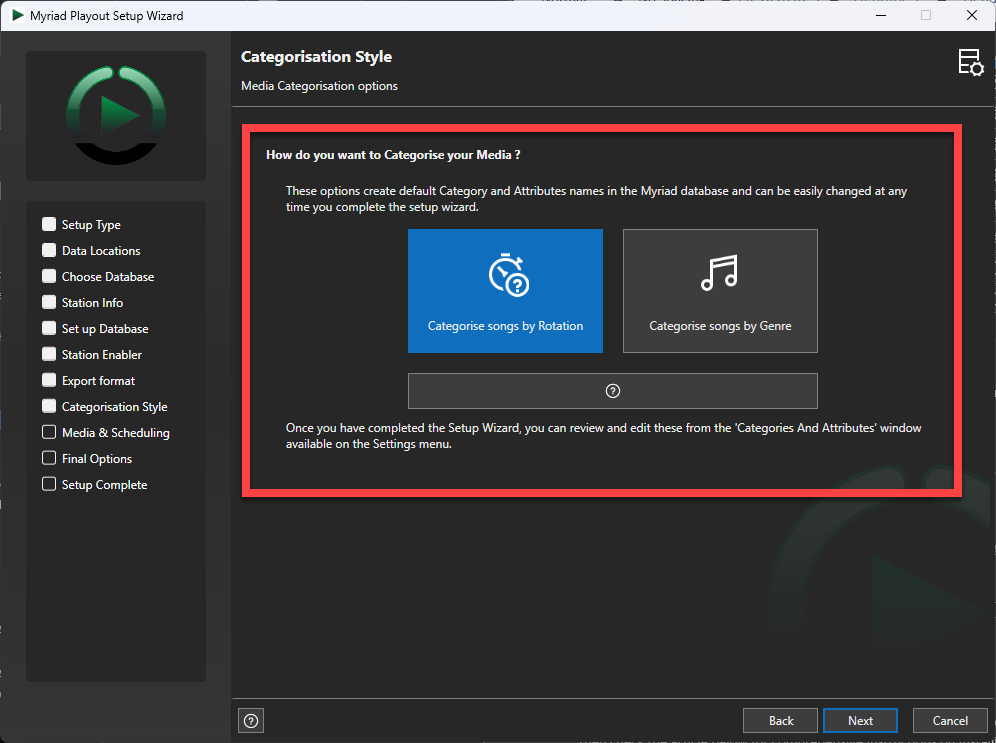Toggle the Export format checkbox

click(x=49, y=380)
